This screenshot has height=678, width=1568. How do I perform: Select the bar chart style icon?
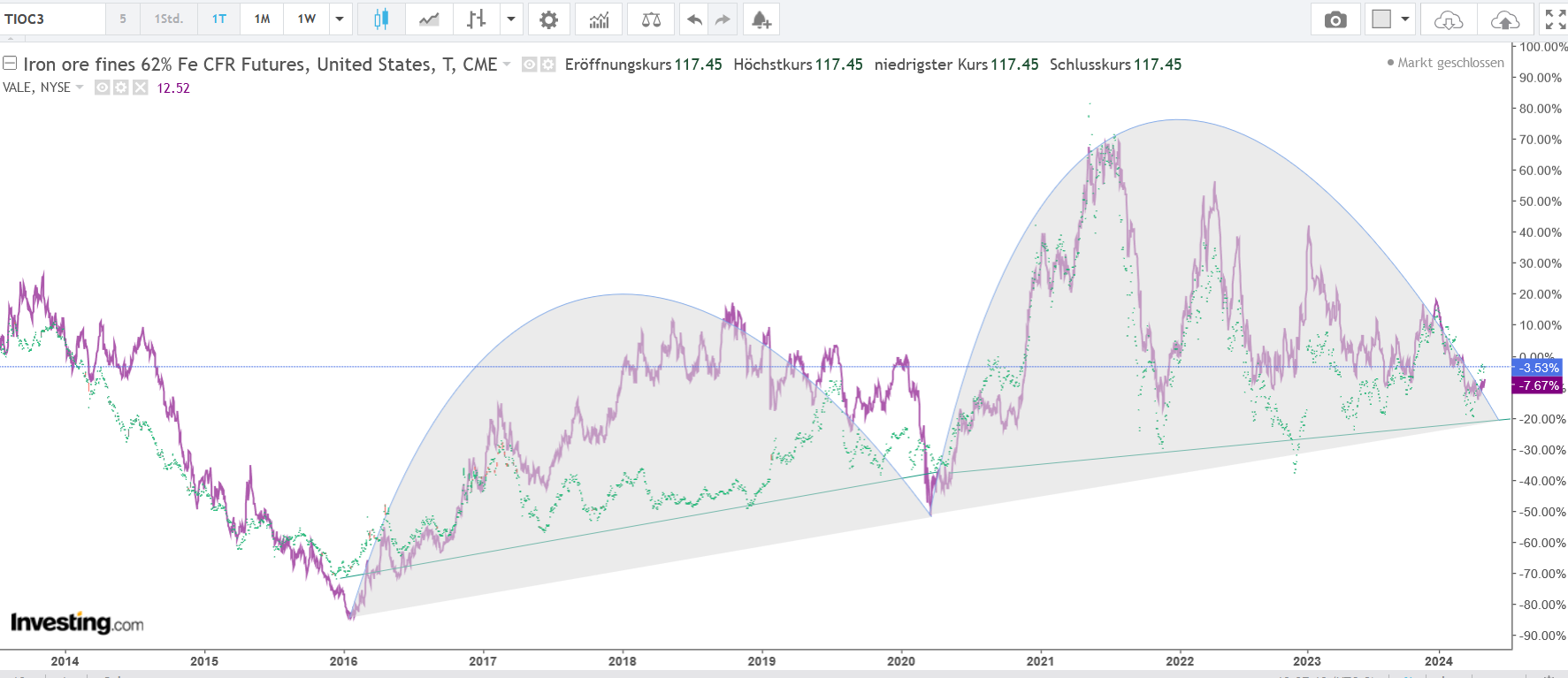pos(477,19)
